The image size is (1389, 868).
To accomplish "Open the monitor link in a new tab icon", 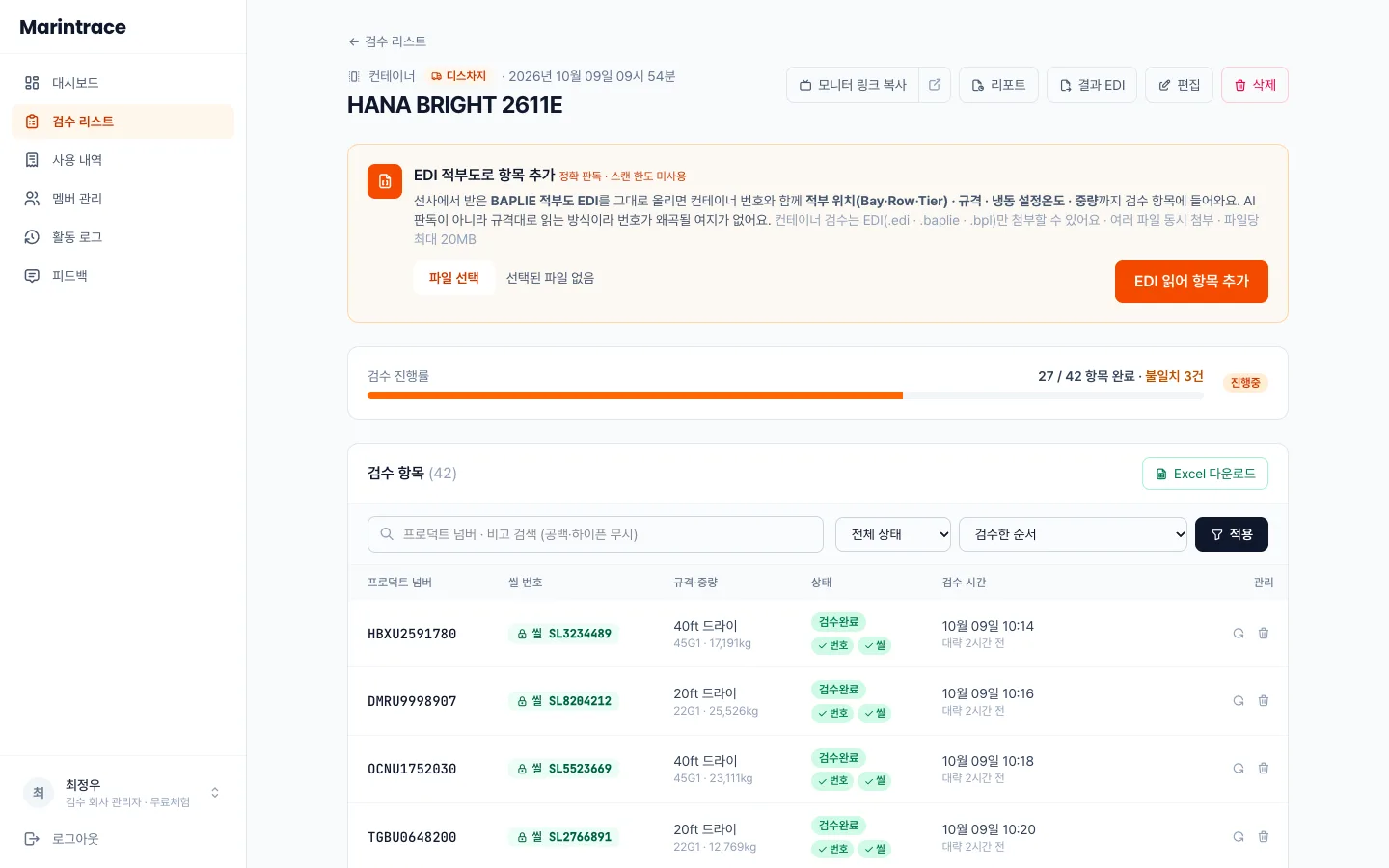I will click(x=935, y=85).
